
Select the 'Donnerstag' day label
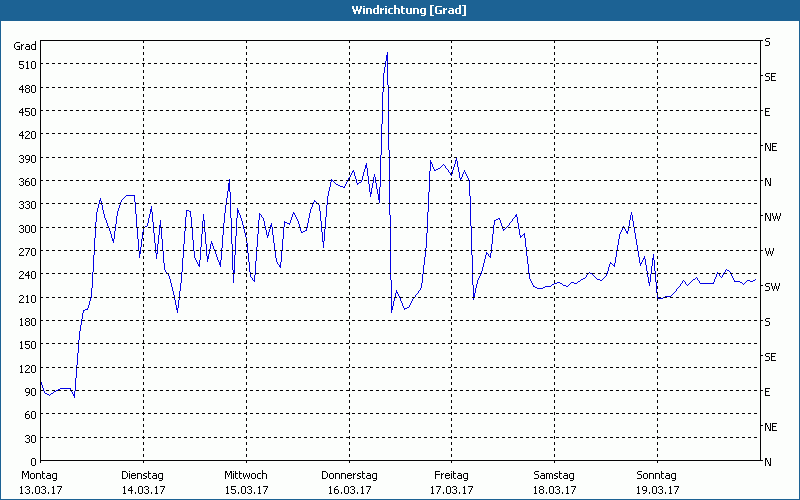coord(349,476)
